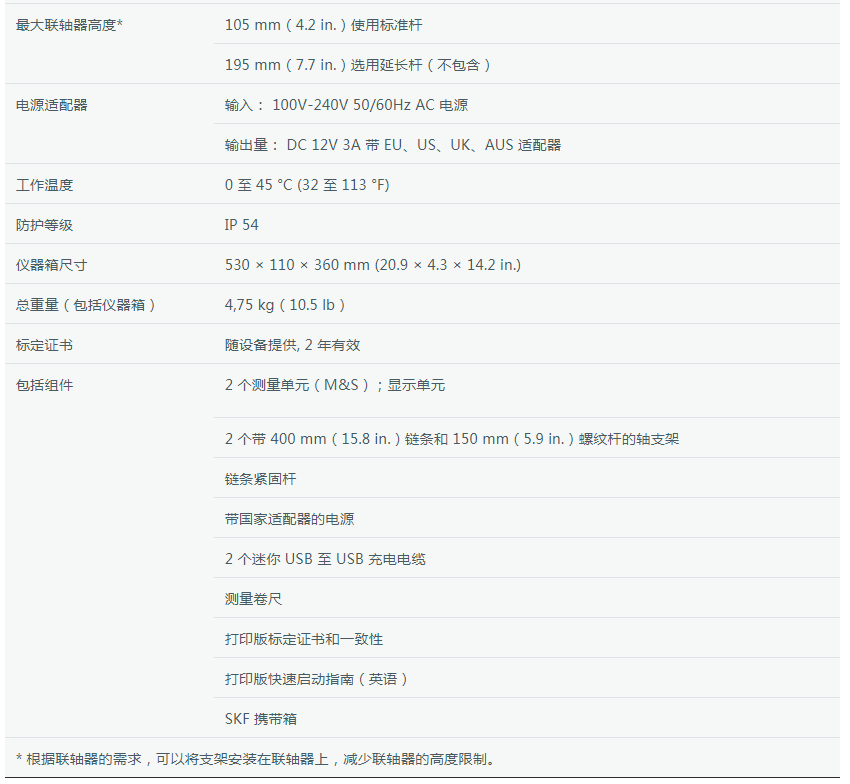
Task: Select the 105 mm 使用标准杆 value
Action: 330,24
